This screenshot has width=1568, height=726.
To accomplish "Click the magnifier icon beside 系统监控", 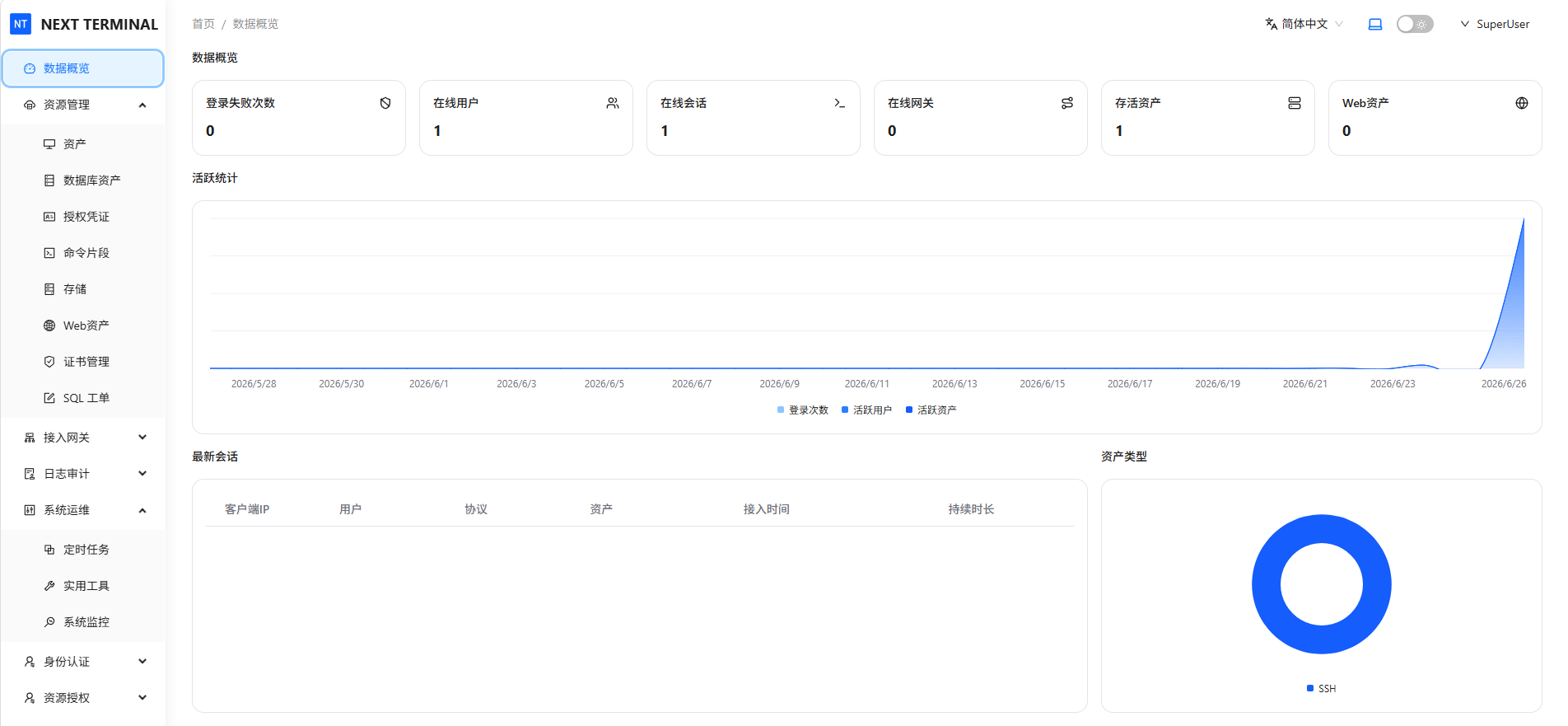I will 49,622.
